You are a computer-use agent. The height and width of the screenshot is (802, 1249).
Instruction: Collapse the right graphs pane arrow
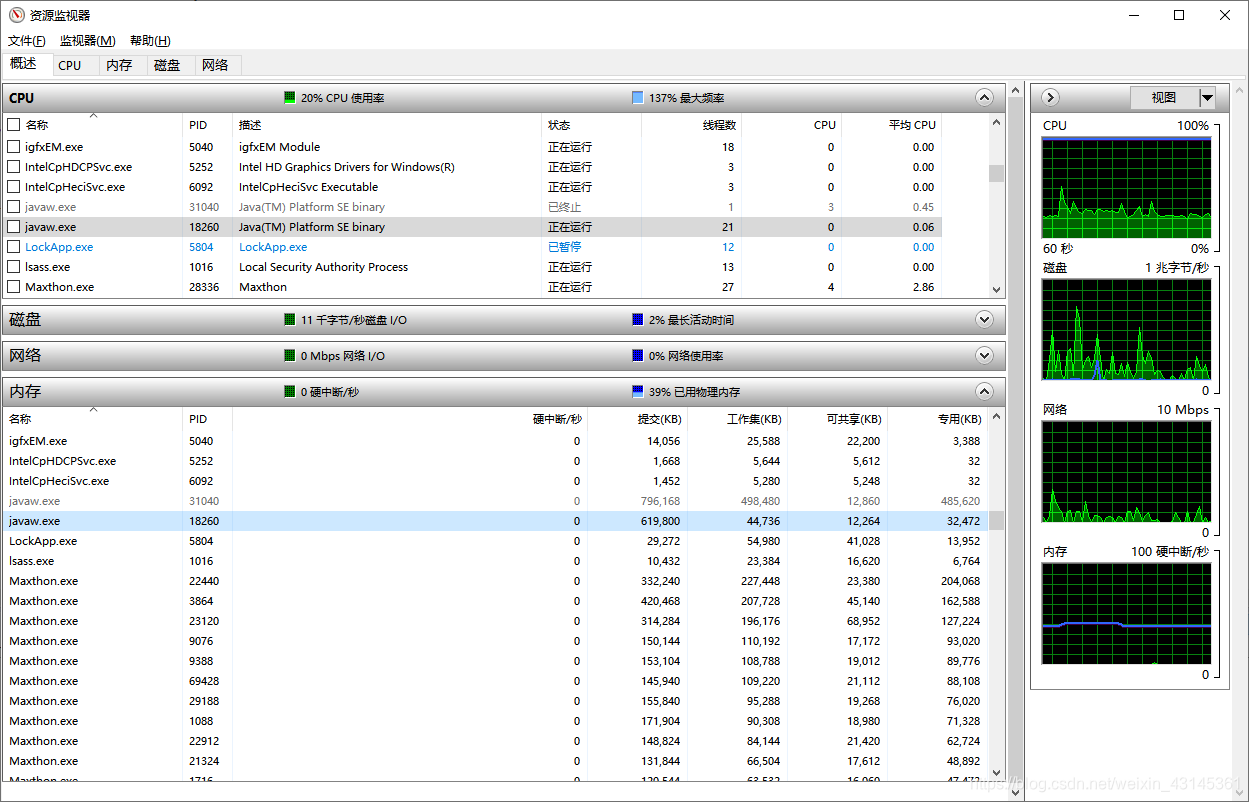(x=1050, y=98)
